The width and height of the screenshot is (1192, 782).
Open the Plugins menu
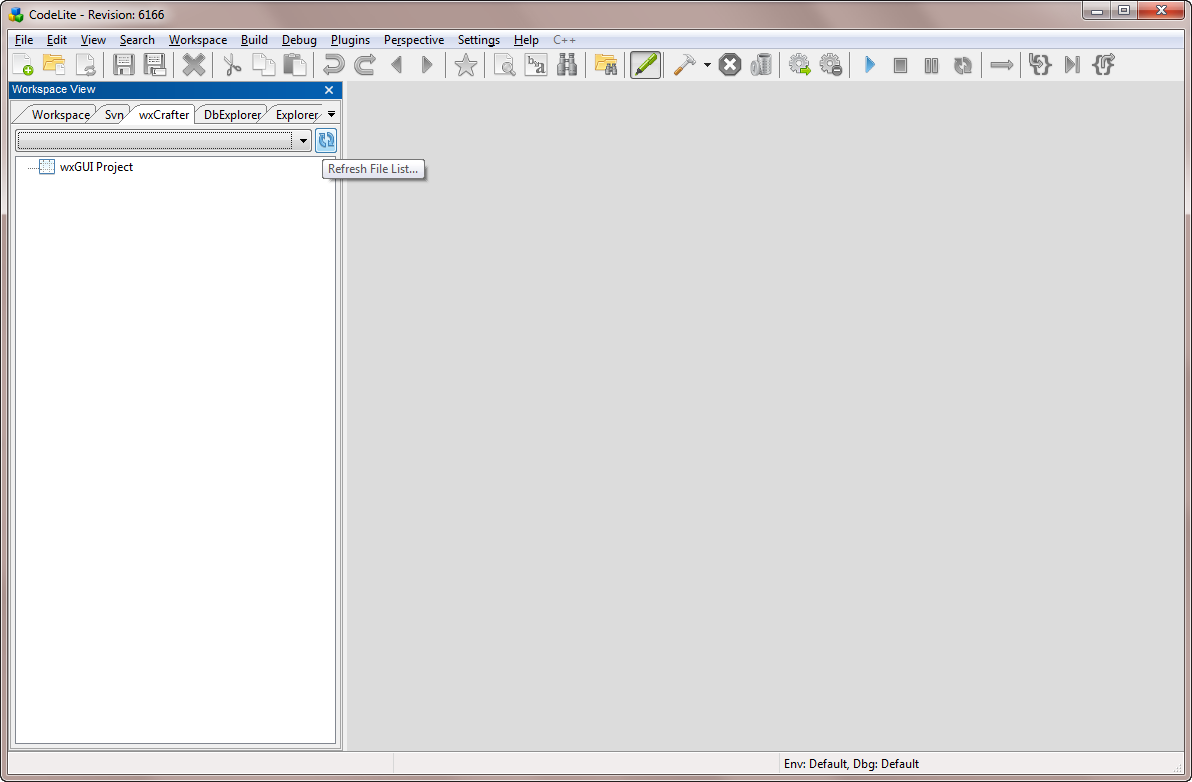(x=350, y=40)
